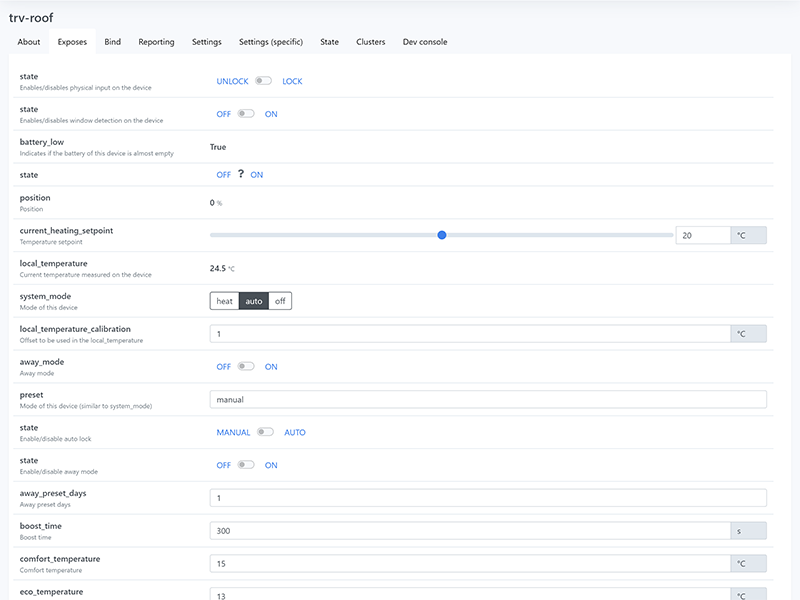
Task: Click OFF for away_mode
Action: point(223,366)
